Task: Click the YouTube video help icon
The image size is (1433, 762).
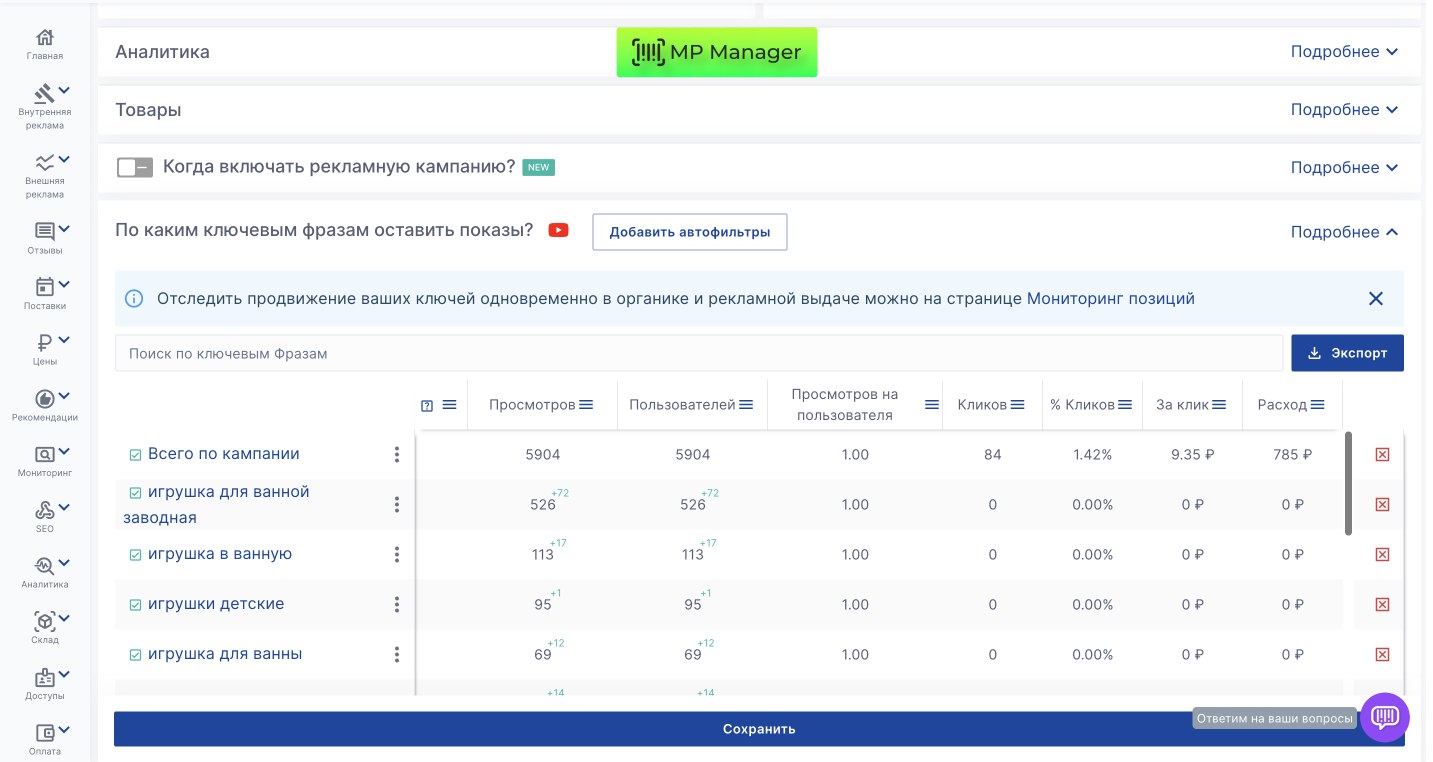Action: [x=558, y=231]
